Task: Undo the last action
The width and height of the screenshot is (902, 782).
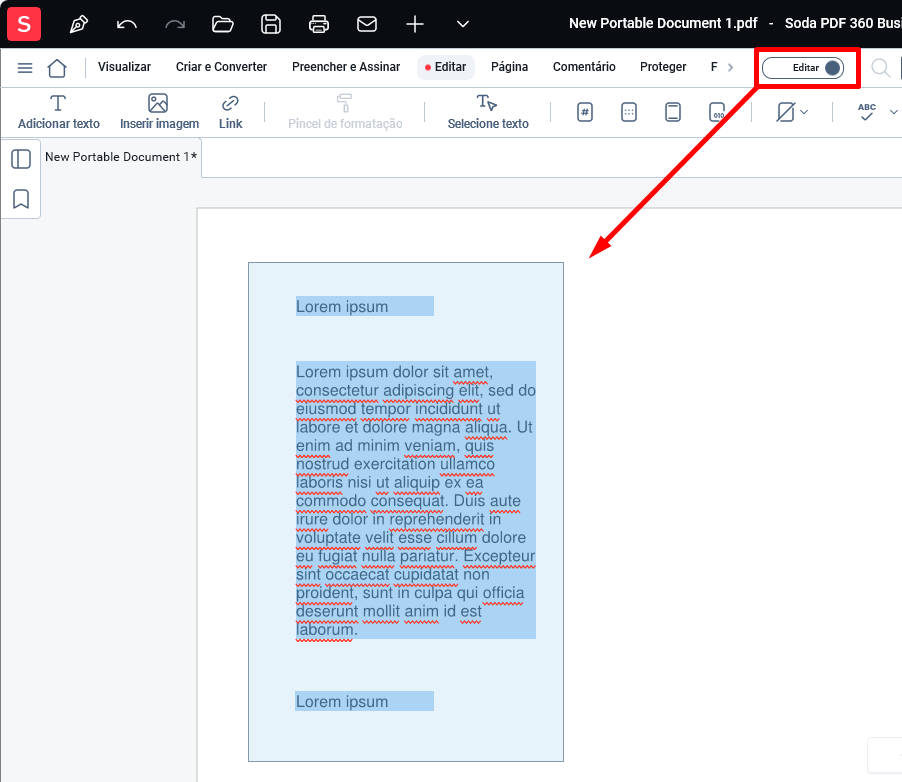Action: [127, 24]
